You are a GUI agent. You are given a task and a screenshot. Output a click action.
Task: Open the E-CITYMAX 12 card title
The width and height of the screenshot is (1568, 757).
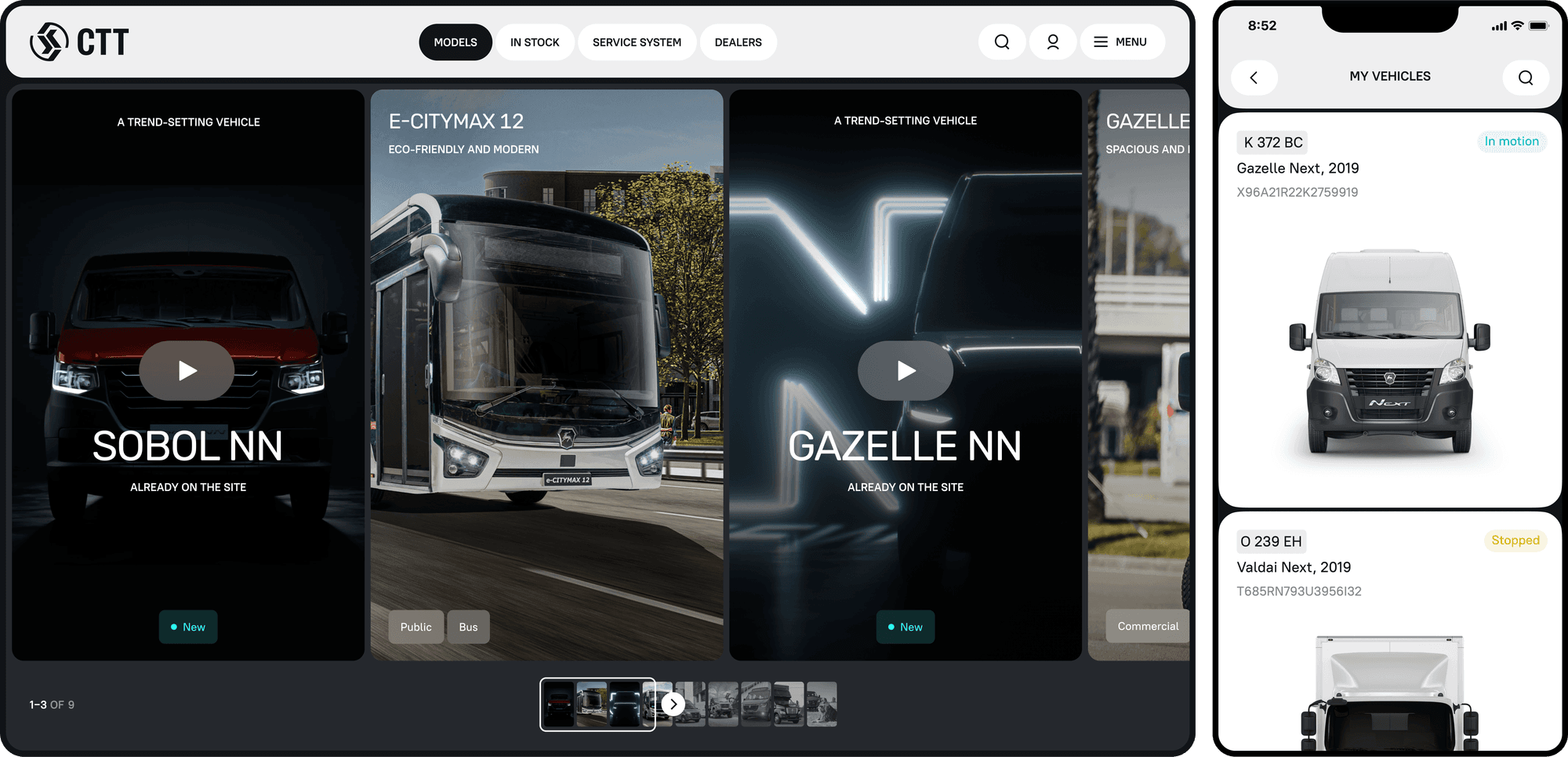456,122
